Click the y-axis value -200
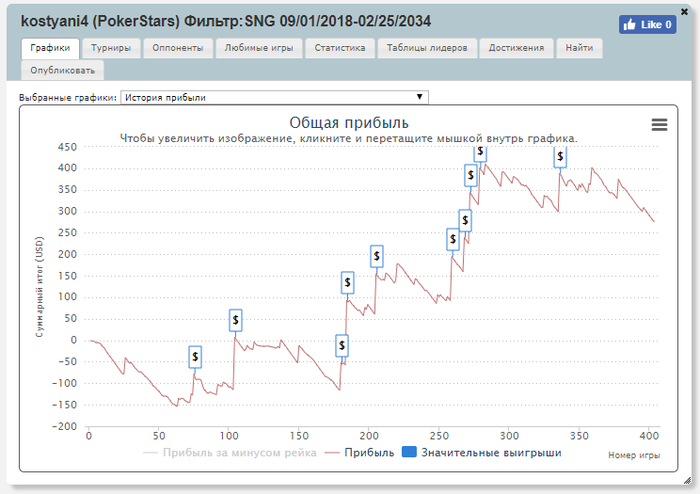The width and height of the screenshot is (700, 494). pos(64,426)
